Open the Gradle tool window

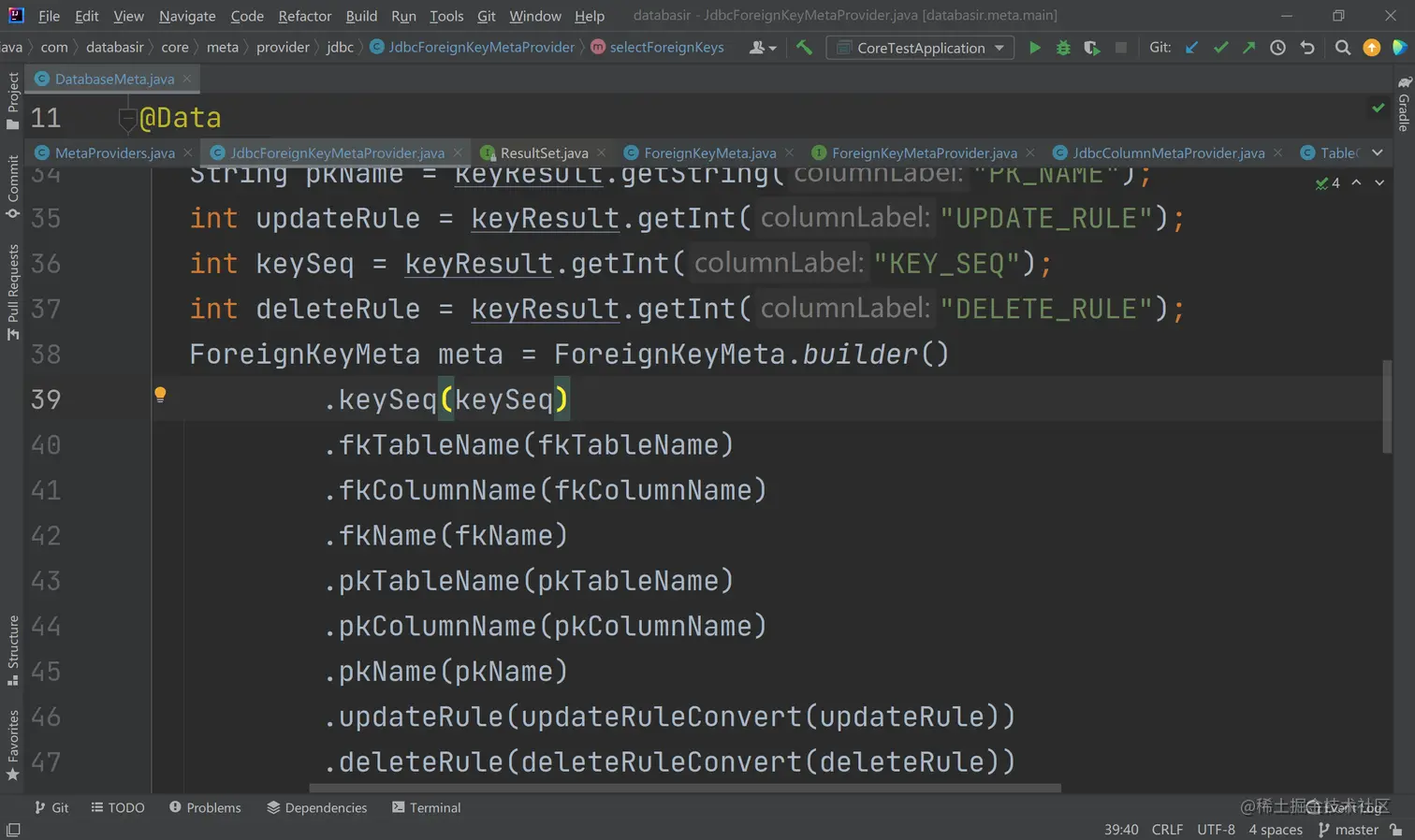1404,103
